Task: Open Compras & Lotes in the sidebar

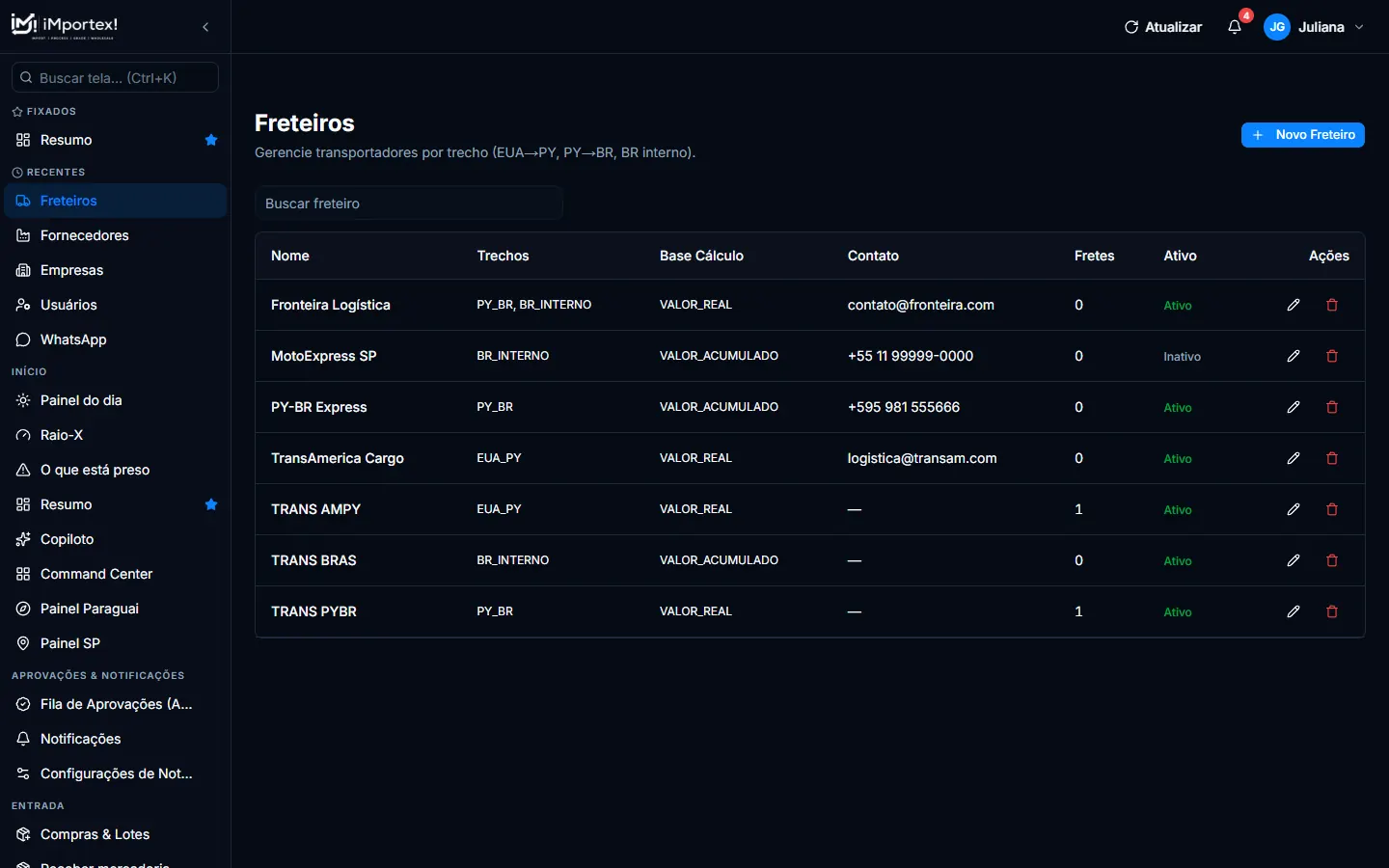Action: (116, 834)
